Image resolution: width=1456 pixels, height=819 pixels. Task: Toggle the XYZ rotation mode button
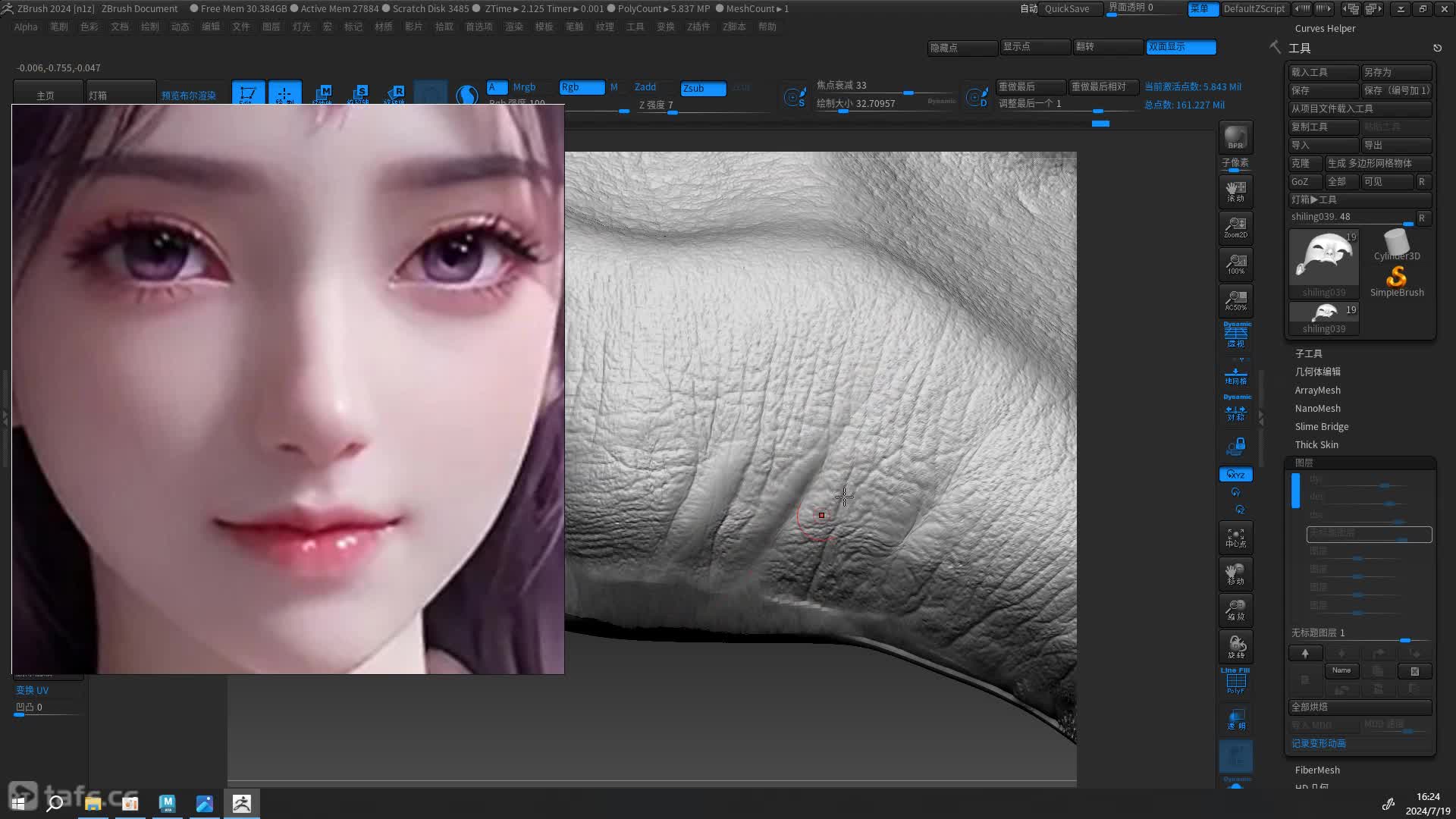[x=1235, y=475]
